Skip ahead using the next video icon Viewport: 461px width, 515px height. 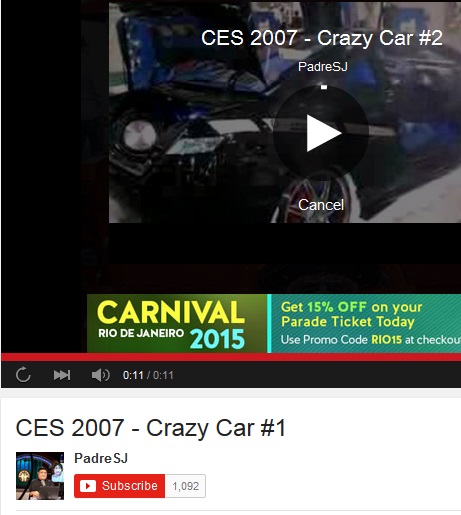(62, 375)
